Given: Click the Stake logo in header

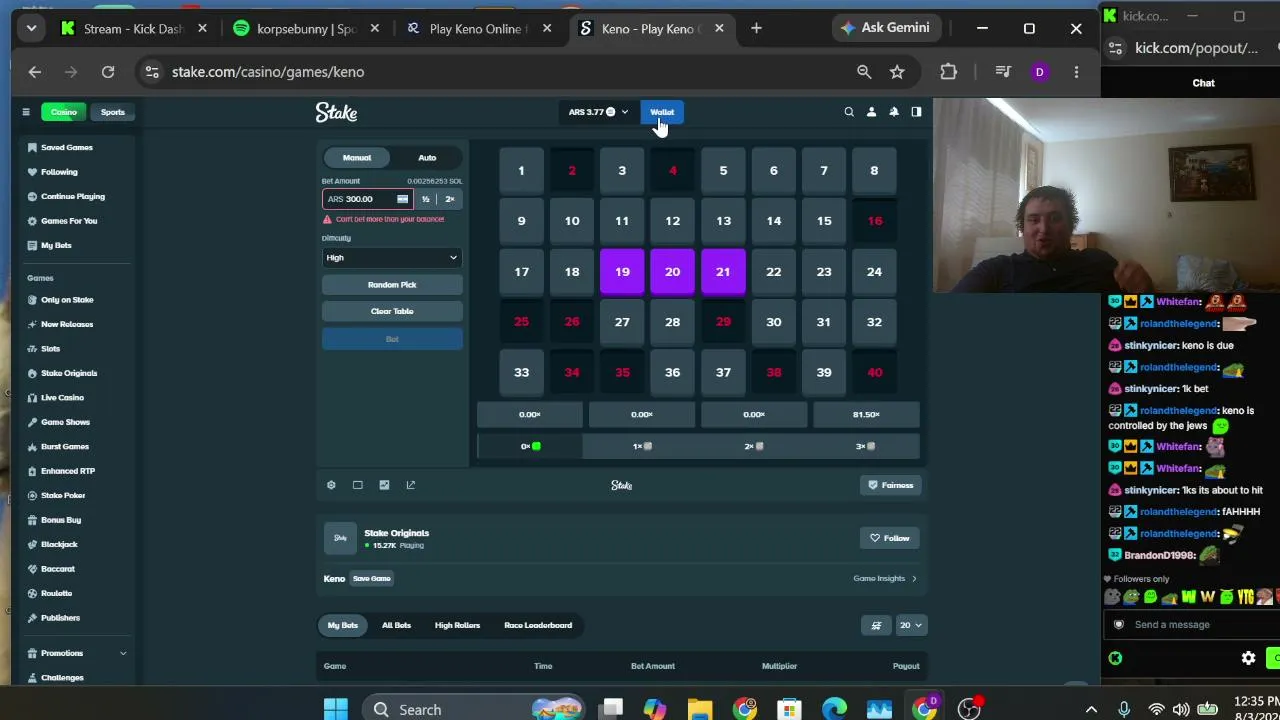Looking at the screenshot, I should tap(336, 112).
